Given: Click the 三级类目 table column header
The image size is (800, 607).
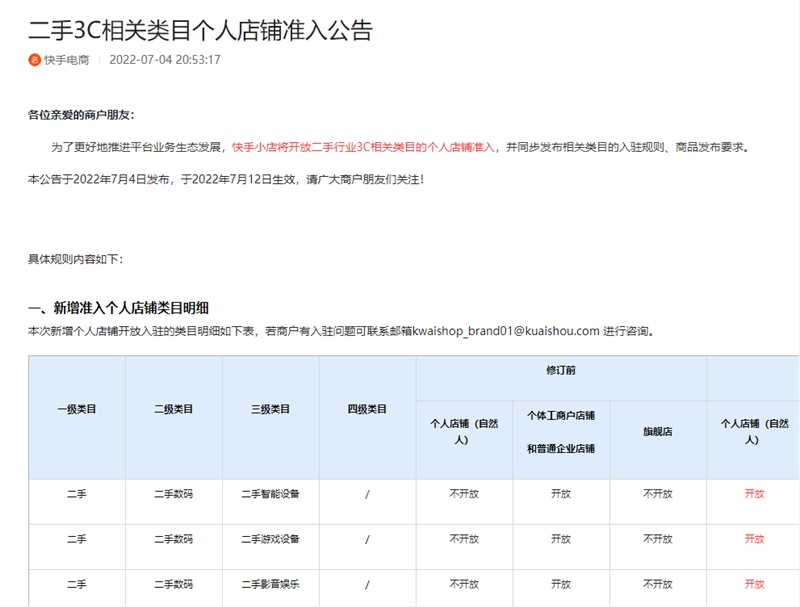Looking at the screenshot, I should click(x=271, y=409).
